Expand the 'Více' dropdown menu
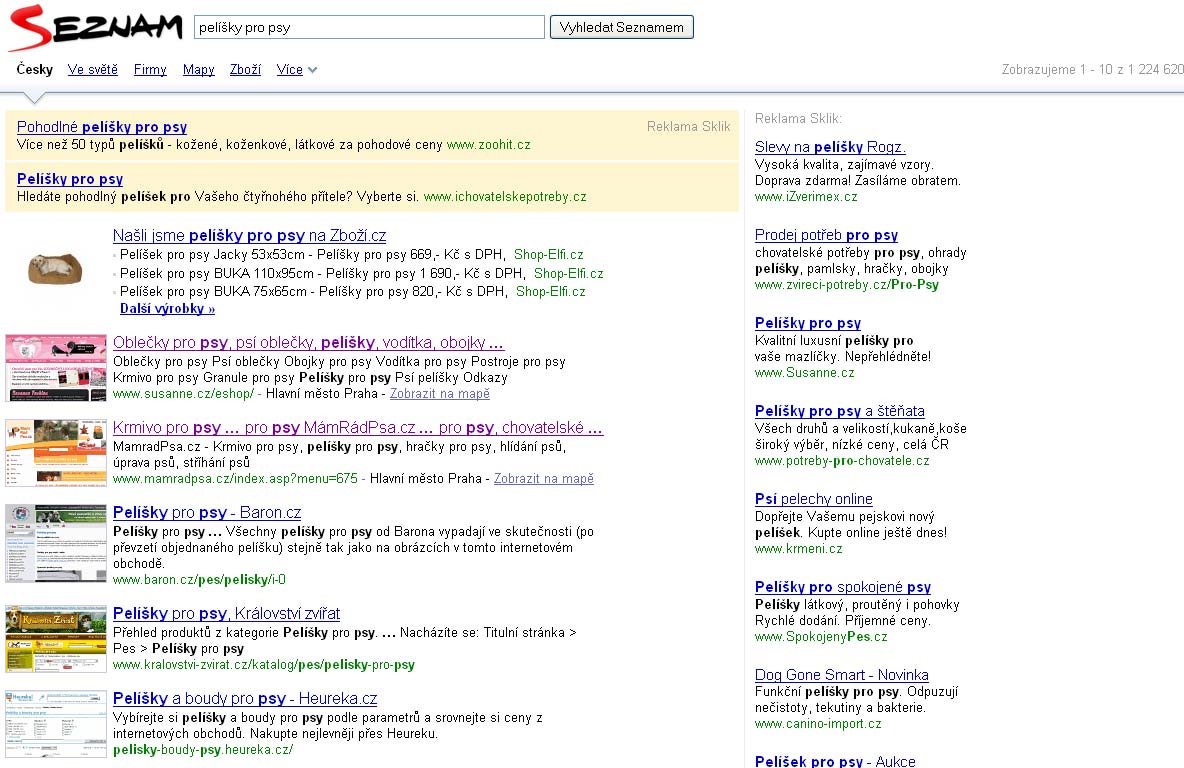Image resolution: width=1184 pixels, height=768 pixels. tap(297, 69)
